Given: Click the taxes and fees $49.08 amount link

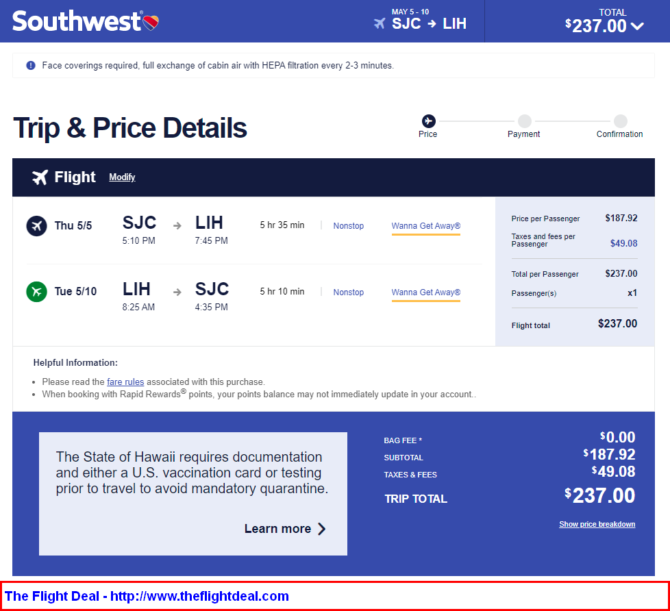Looking at the screenshot, I should point(624,244).
